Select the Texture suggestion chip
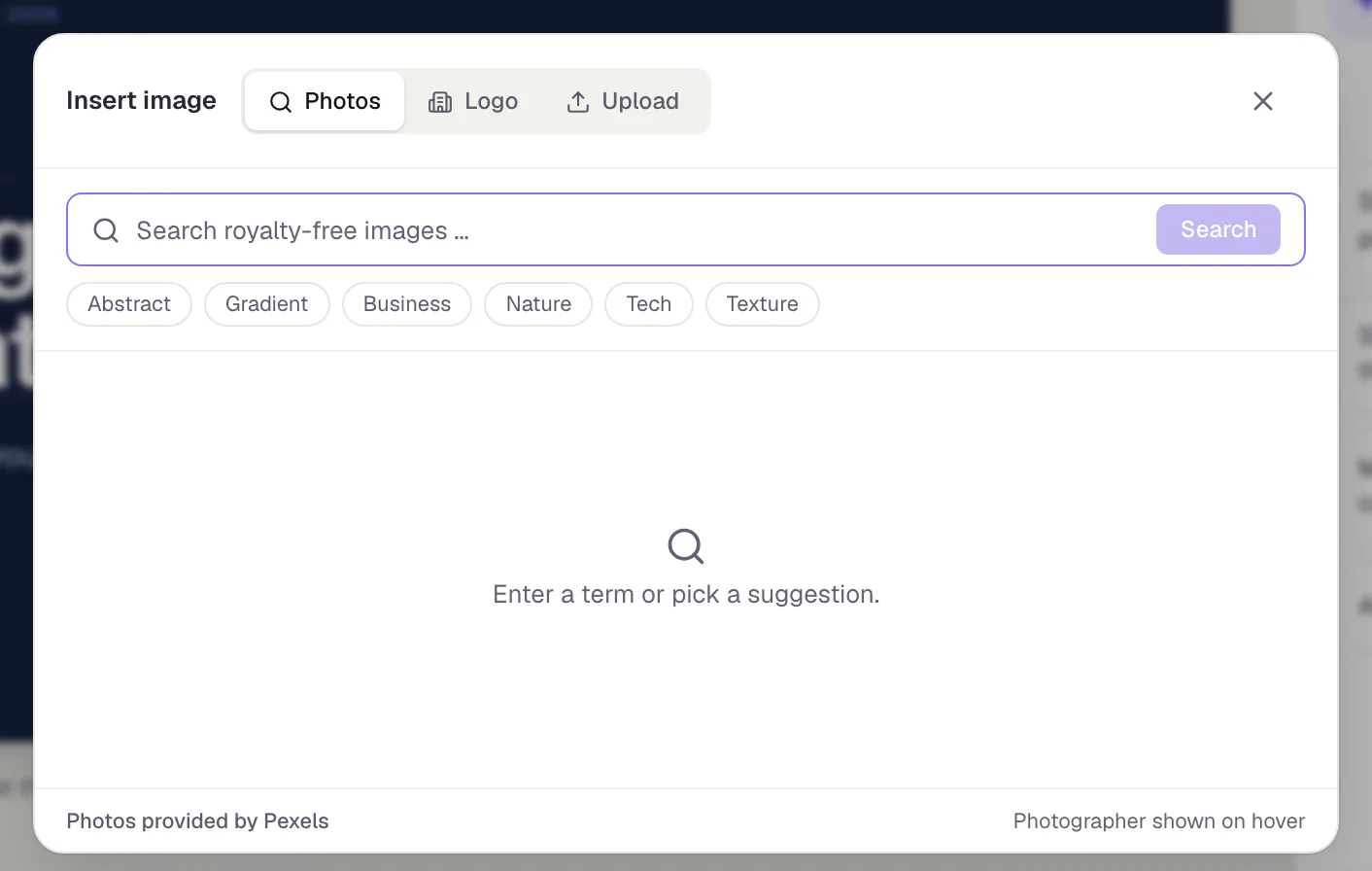 (x=763, y=304)
